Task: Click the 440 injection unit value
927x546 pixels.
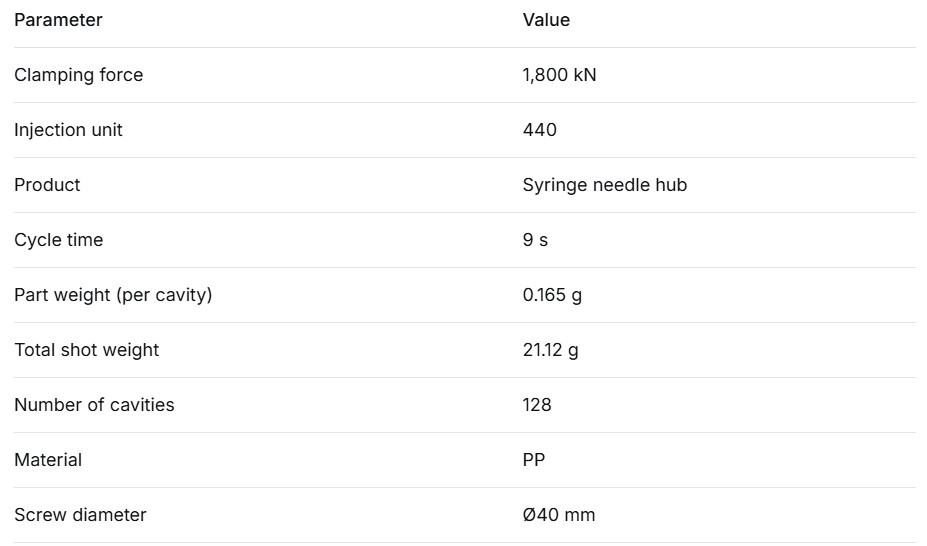Action: pyautogui.click(x=540, y=130)
